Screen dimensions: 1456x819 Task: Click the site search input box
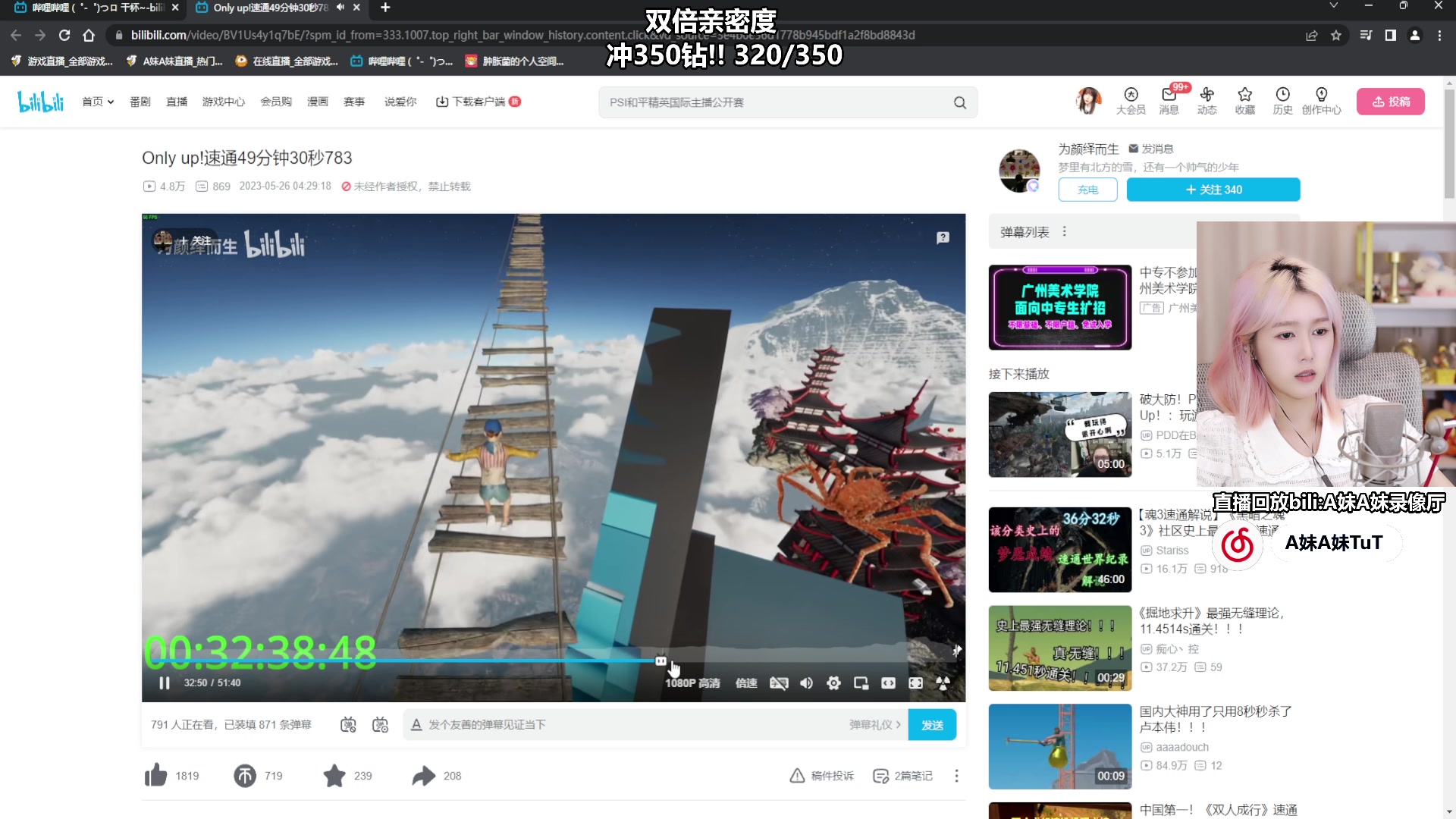coord(773,102)
